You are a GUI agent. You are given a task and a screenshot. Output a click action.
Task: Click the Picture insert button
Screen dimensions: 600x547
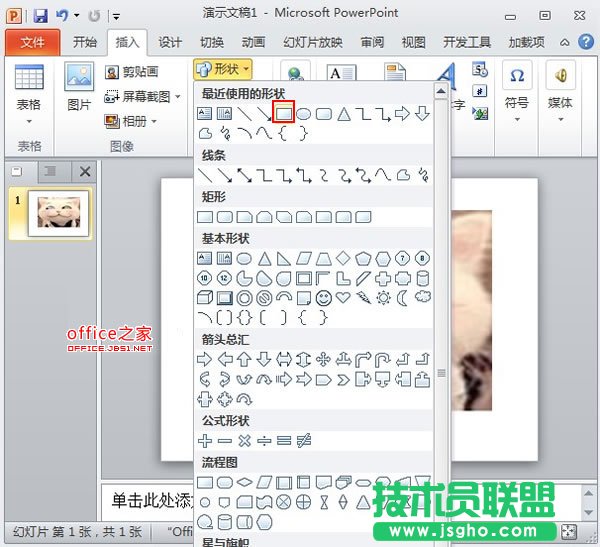point(79,87)
